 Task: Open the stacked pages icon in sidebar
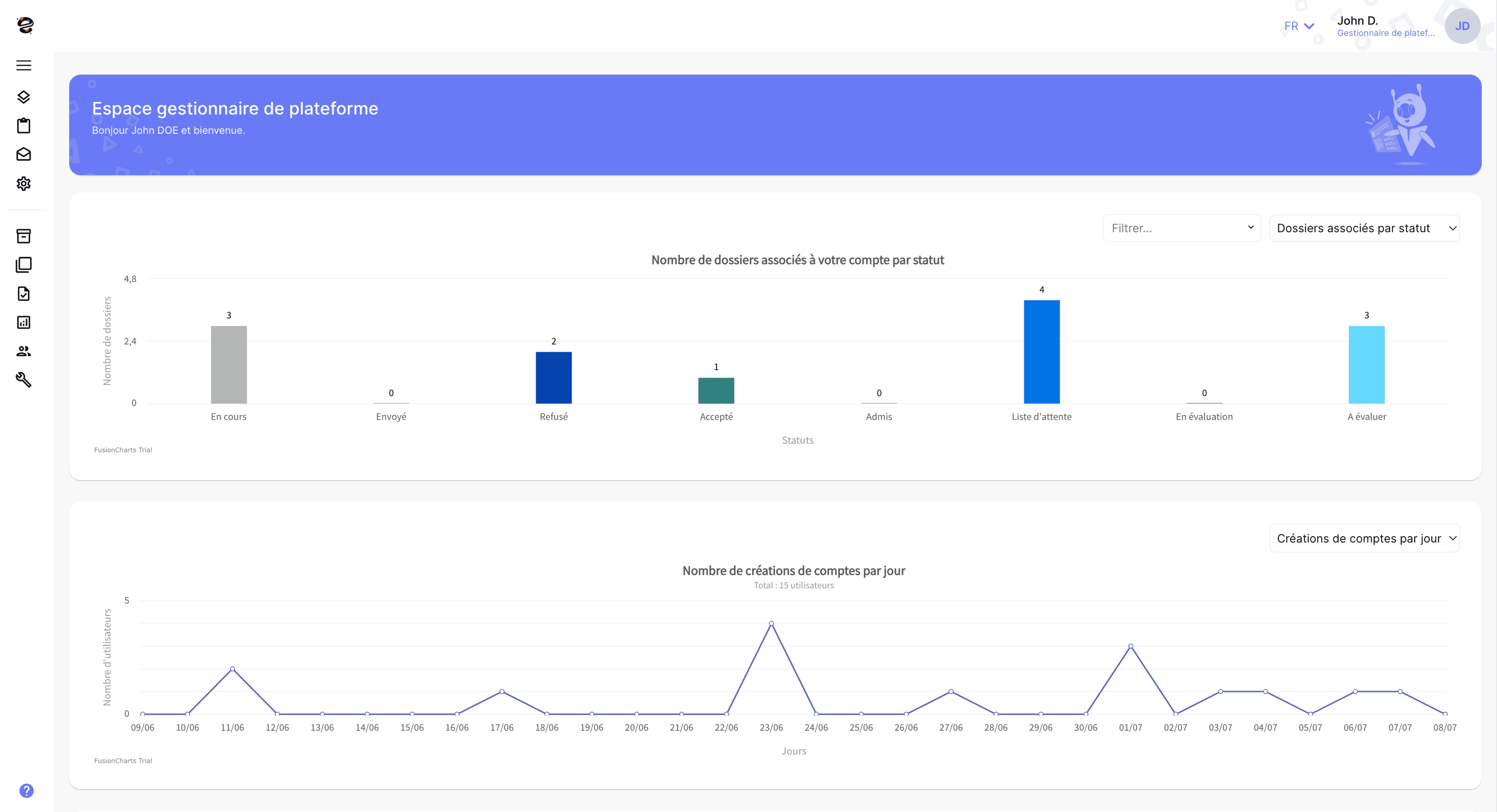[24, 265]
